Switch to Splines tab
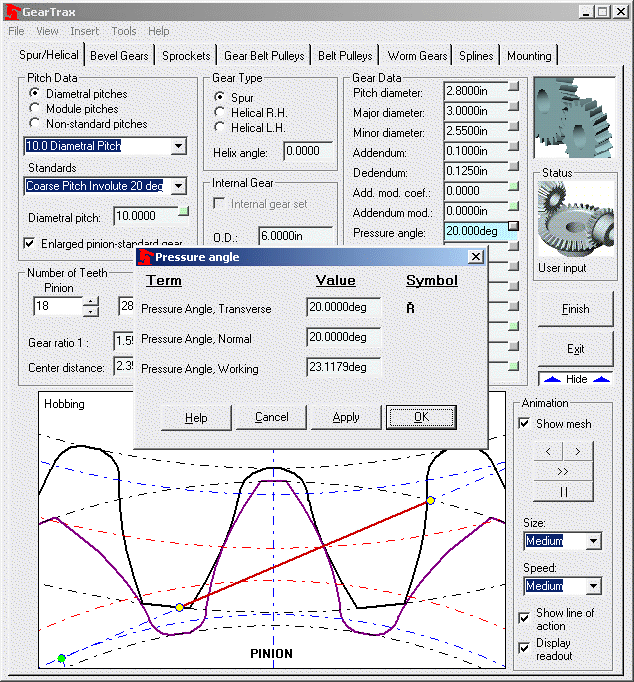Image resolution: width=634 pixels, height=682 pixels. point(476,56)
